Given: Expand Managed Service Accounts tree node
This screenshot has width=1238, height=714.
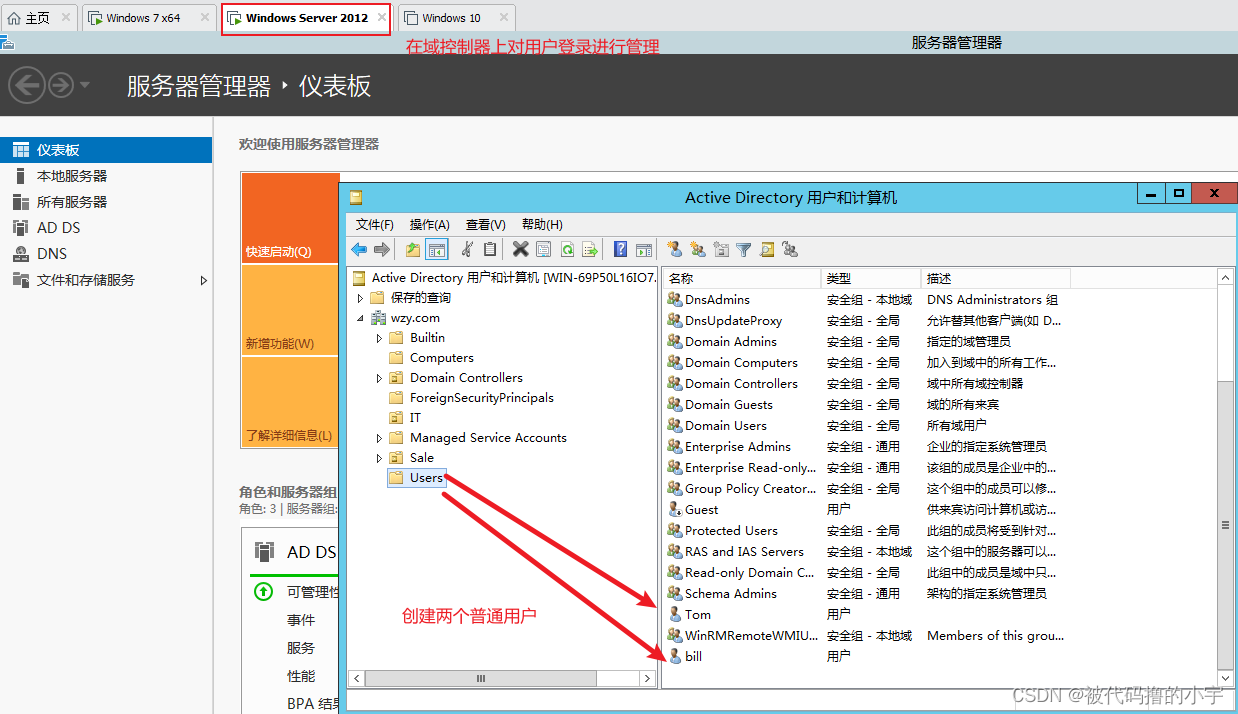Looking at the screenshot, I should point(380,438).
